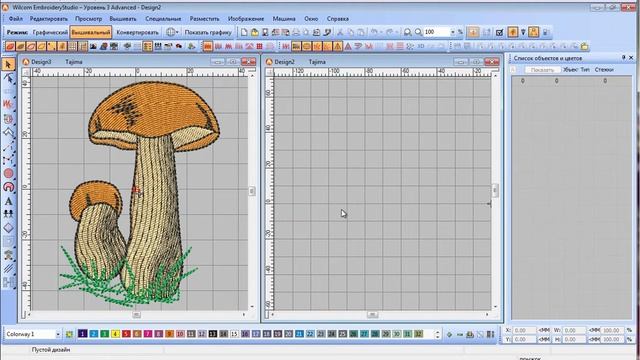Click the checkmark options icon
Screen dimensions: 640x360
tap(499, 32)
